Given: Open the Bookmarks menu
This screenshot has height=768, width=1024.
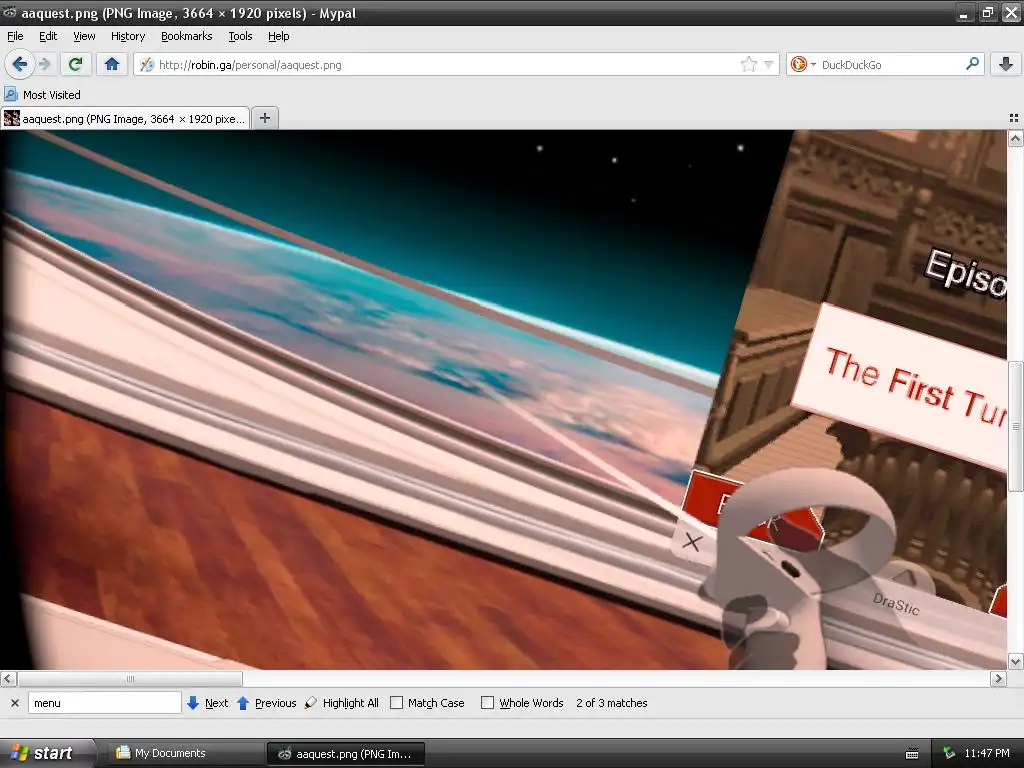Looking at the screenshot, I should point(186,37).
